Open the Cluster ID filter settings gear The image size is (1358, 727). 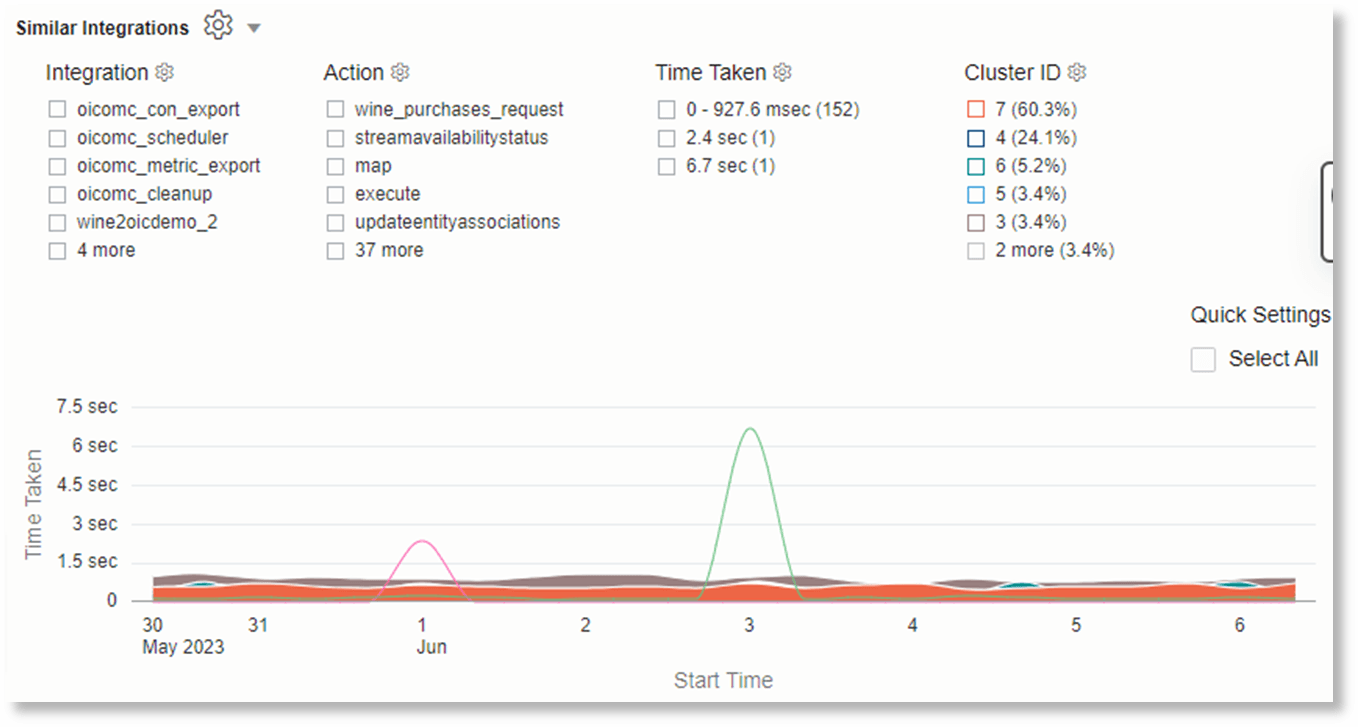point(1076,72)
